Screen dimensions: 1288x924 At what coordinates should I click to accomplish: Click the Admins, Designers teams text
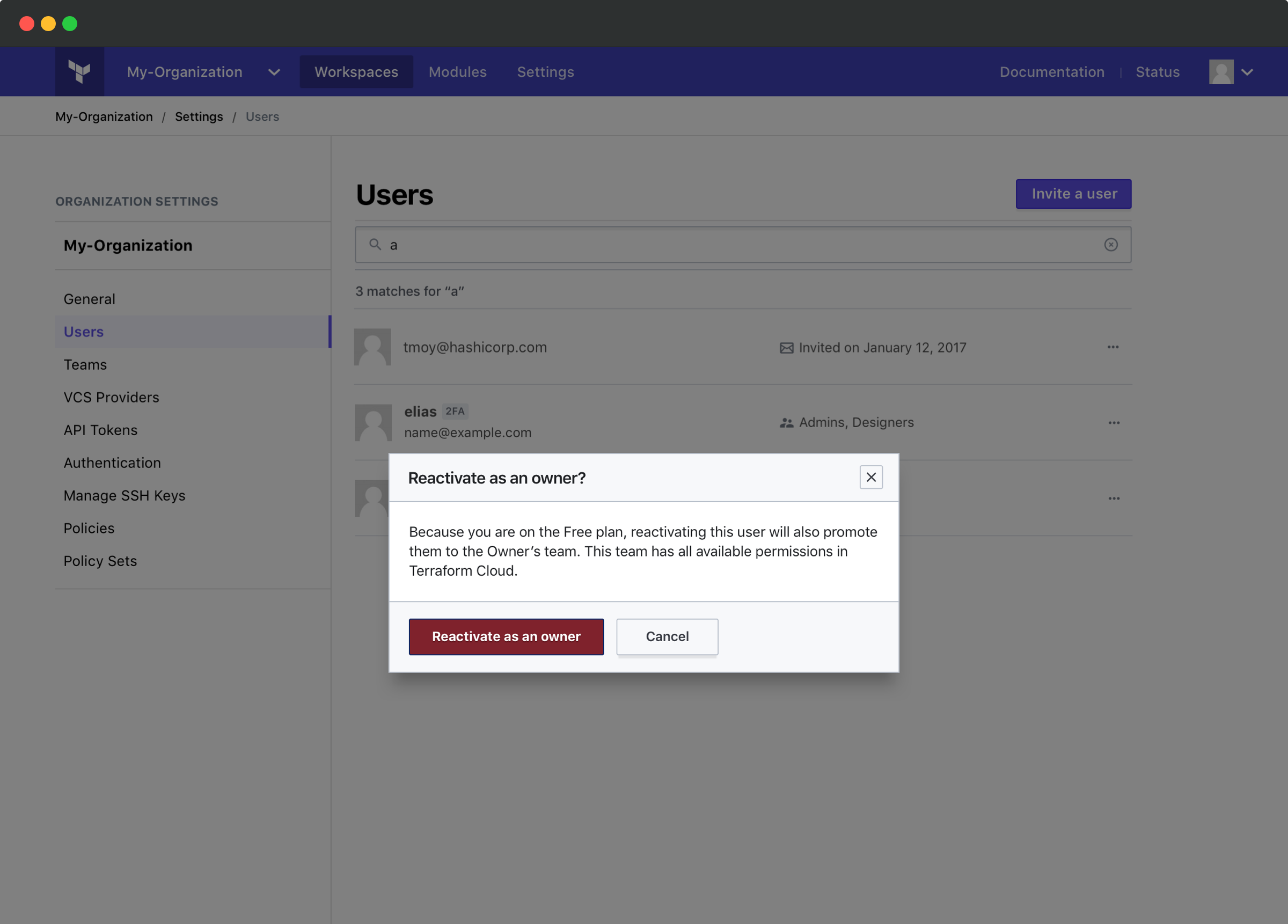point(857,422)
